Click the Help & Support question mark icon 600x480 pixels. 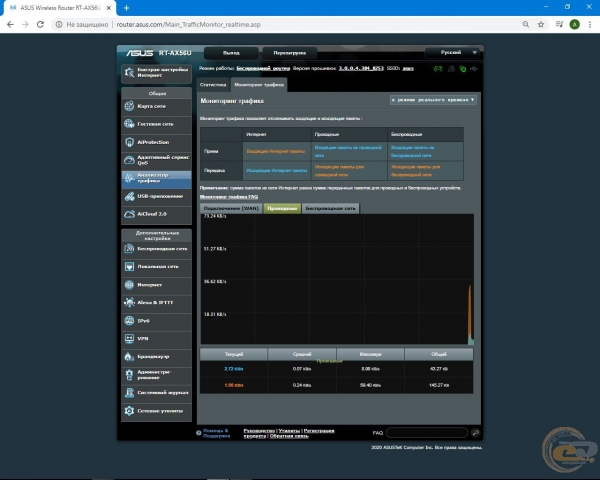[199, 433]
